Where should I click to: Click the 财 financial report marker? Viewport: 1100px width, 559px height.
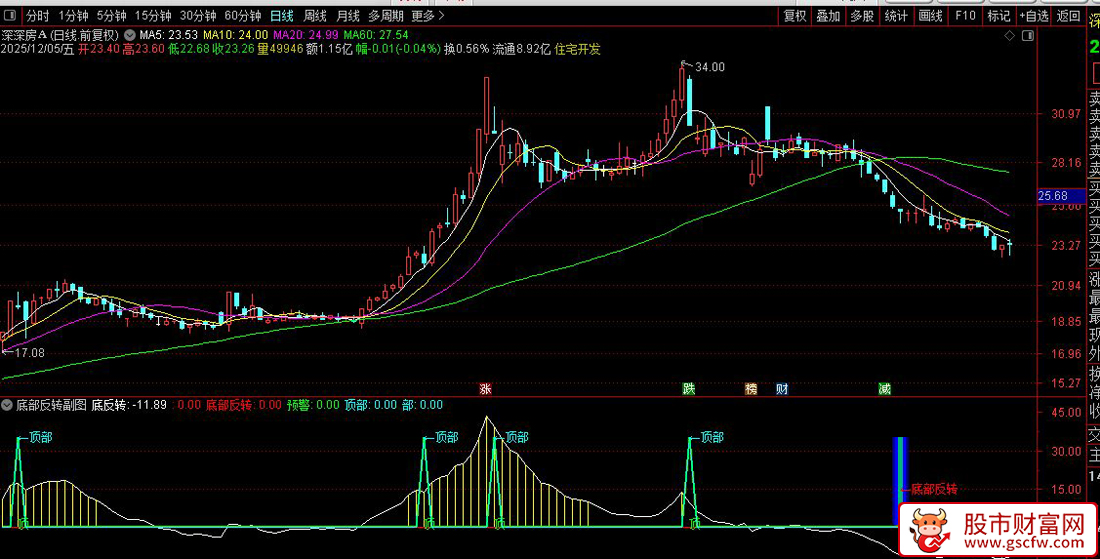click(x=782, y=389)
